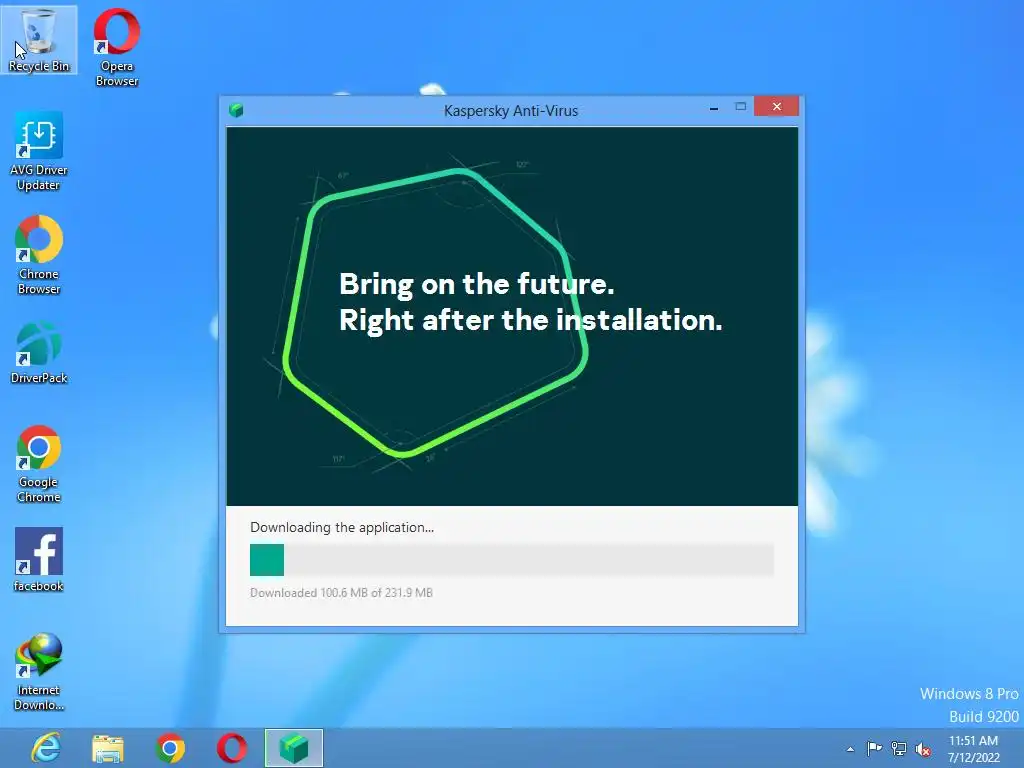Screen dimensions: 1024x768
Task: Open the network status tray icon
Action: coord(899,748)
